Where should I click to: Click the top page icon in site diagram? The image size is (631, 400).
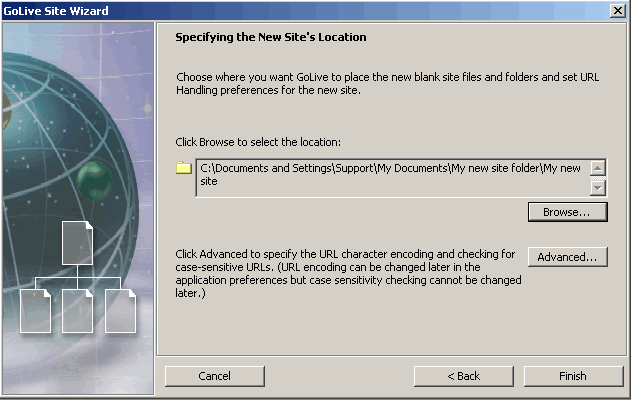tap(77, 243)
